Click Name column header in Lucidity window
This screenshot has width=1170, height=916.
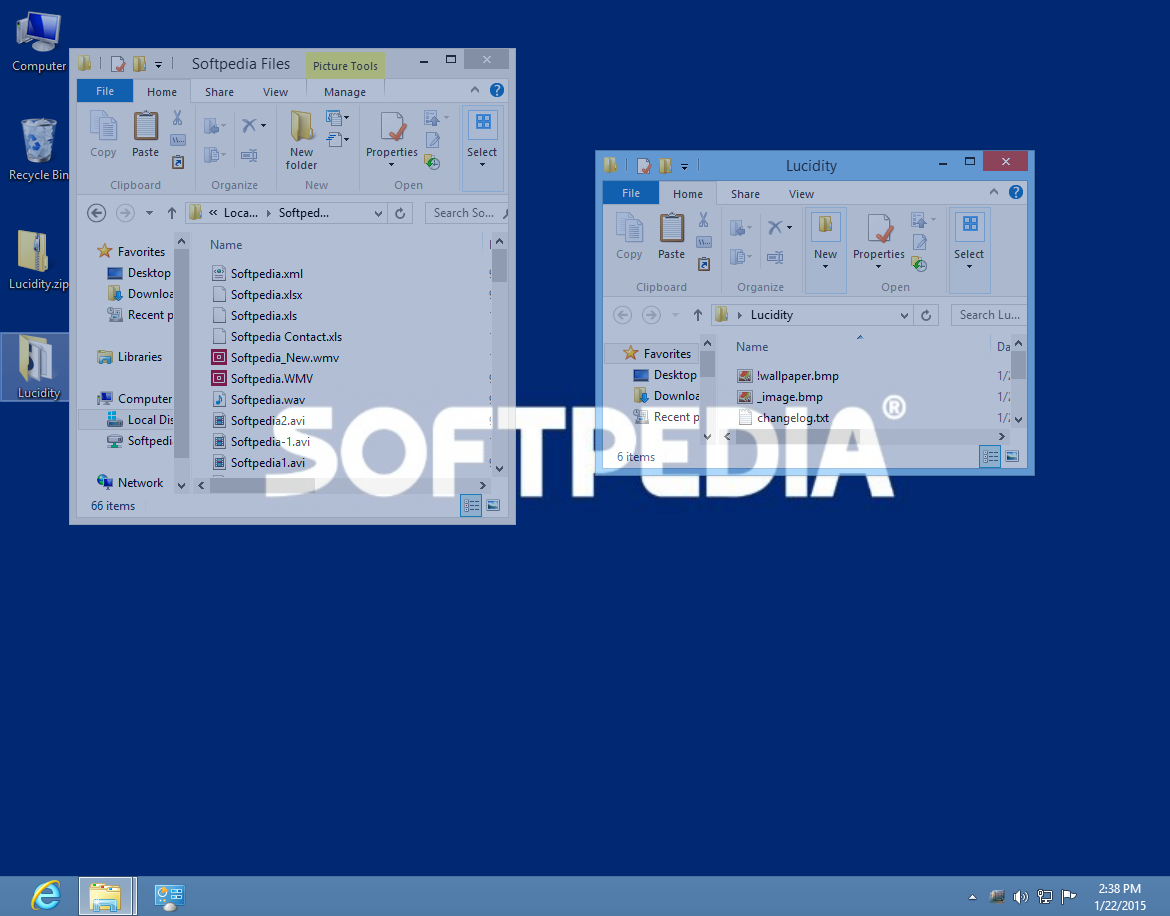point(752,347)
